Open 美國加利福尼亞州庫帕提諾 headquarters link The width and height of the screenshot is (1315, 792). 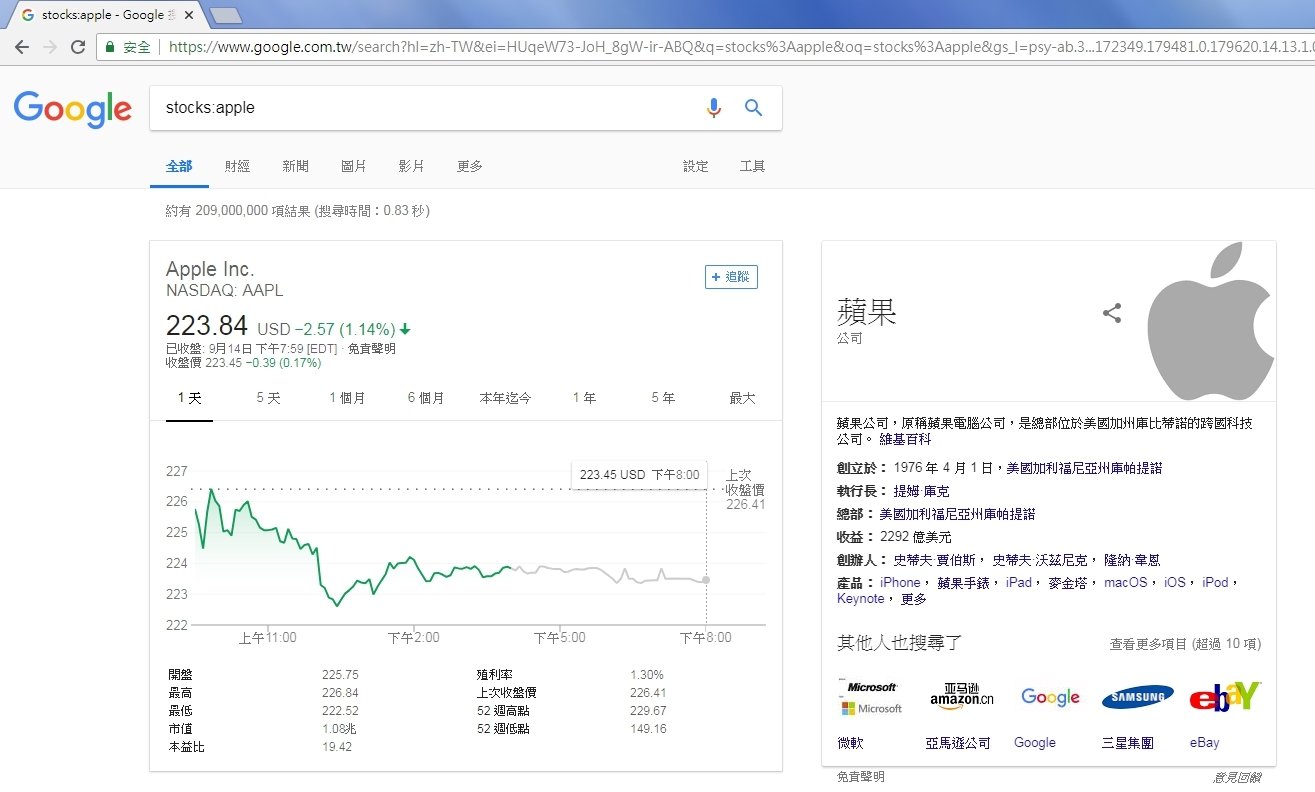click(957, 514)
